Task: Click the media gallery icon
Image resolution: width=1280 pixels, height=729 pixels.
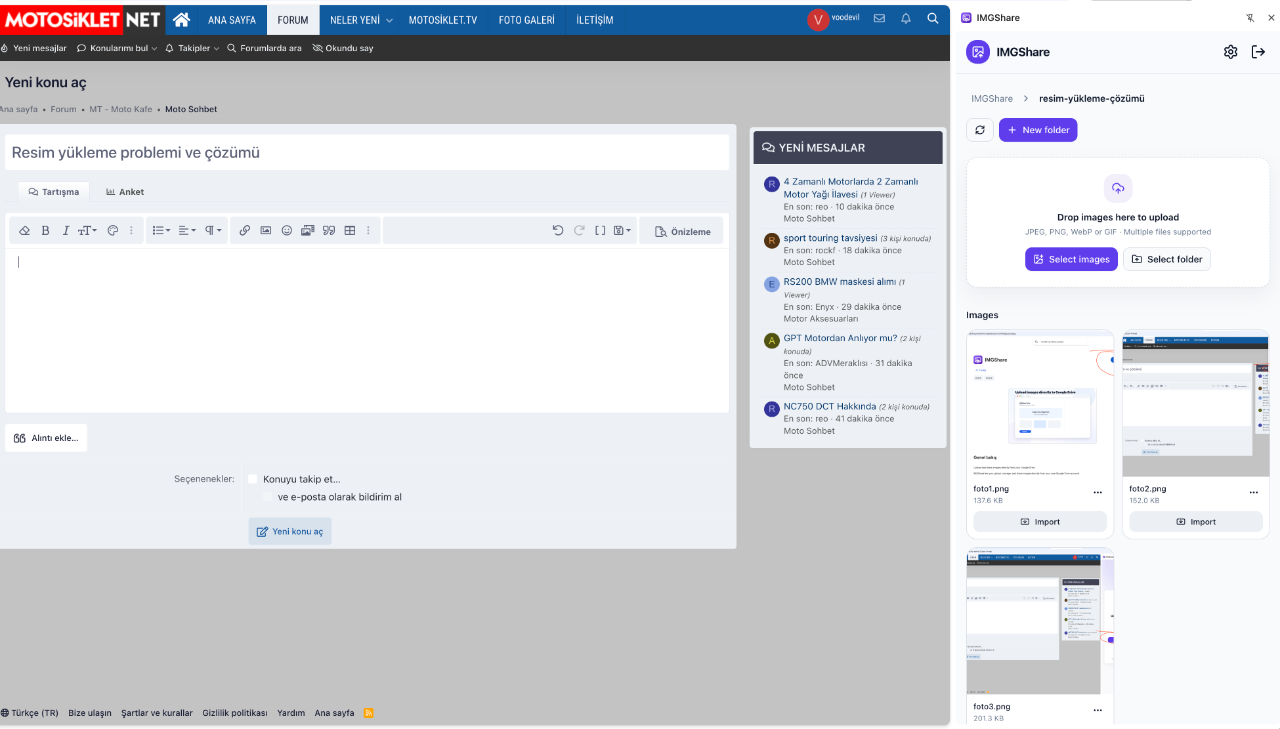Action: 308,231
